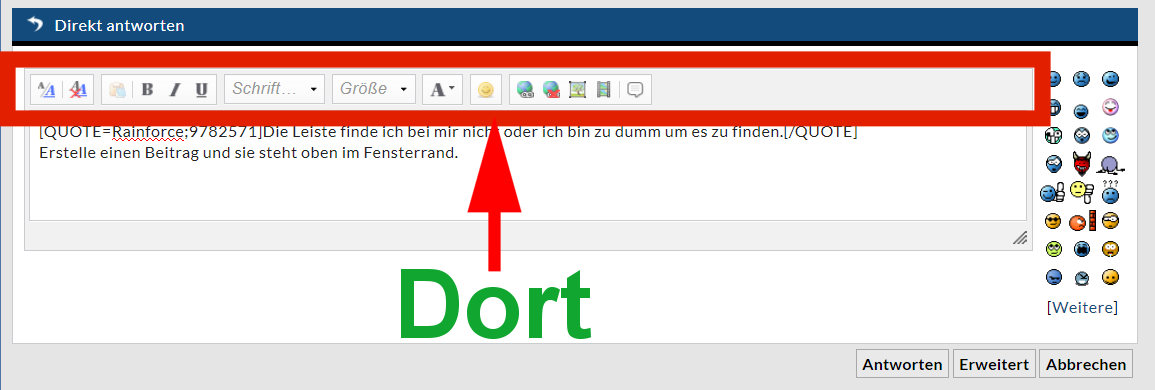Insert the confused smiley with question marks

tap(1110, 192)
